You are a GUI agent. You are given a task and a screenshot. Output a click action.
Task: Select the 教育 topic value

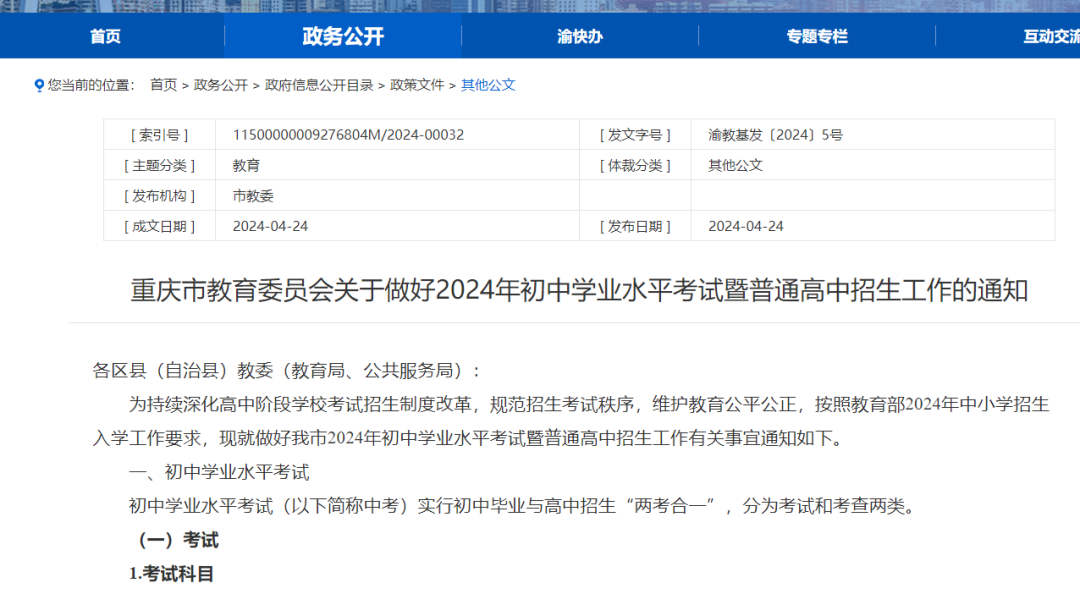(246, 165)
